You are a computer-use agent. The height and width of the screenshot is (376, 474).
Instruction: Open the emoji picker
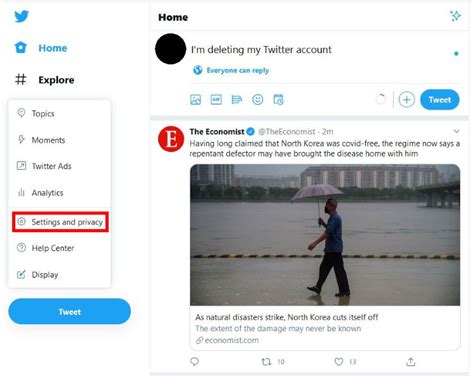(257, 99)
